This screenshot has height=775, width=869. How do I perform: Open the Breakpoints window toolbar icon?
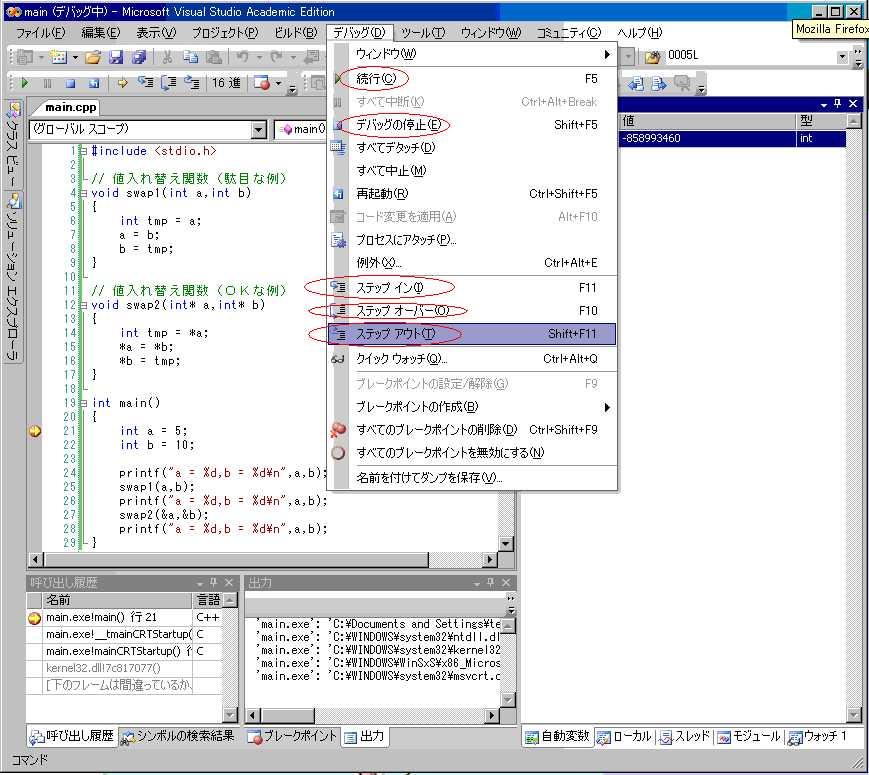(x=261, y=83)
